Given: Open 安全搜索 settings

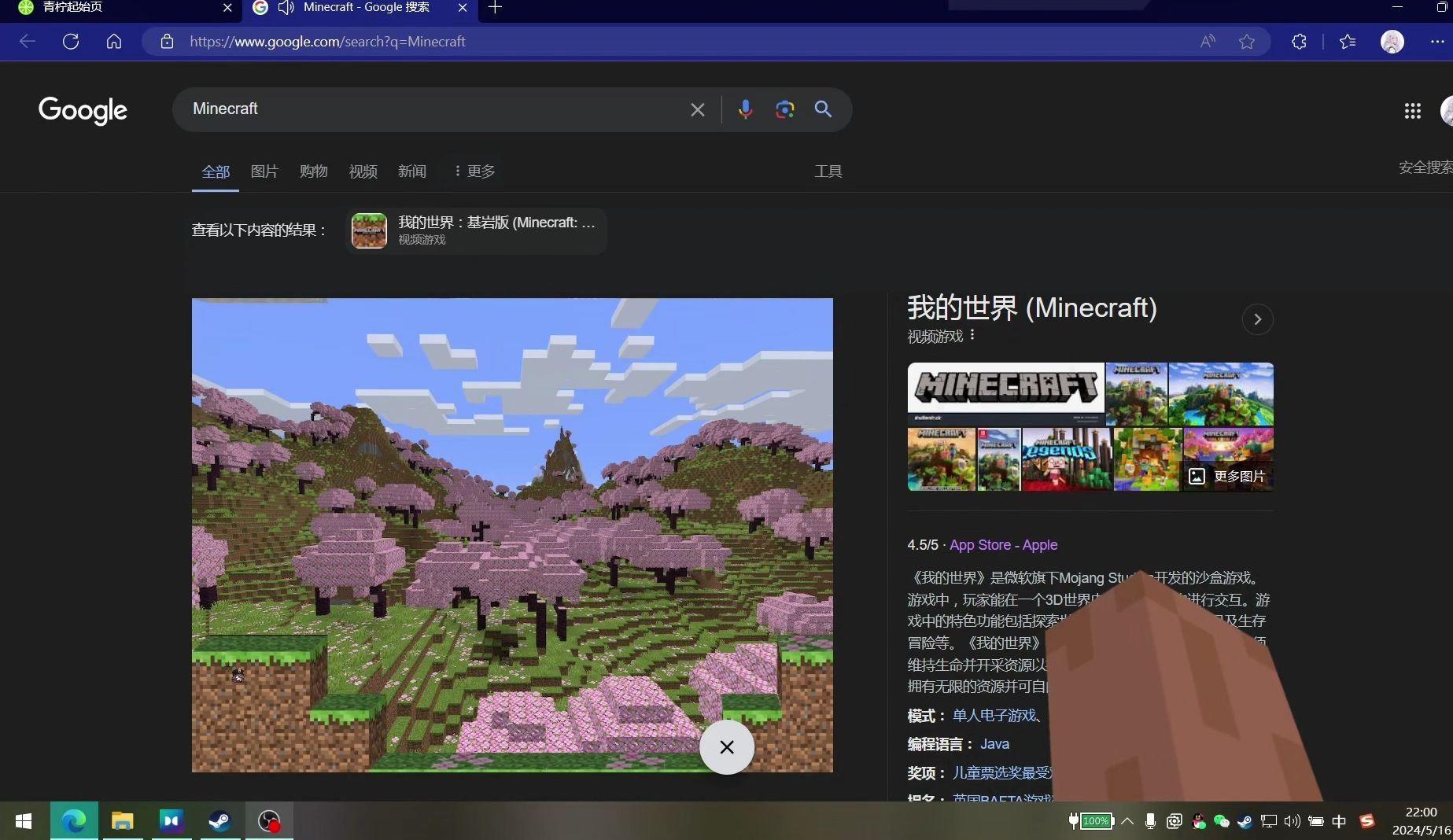Looking at the screenshot, I should [1425, 168].
